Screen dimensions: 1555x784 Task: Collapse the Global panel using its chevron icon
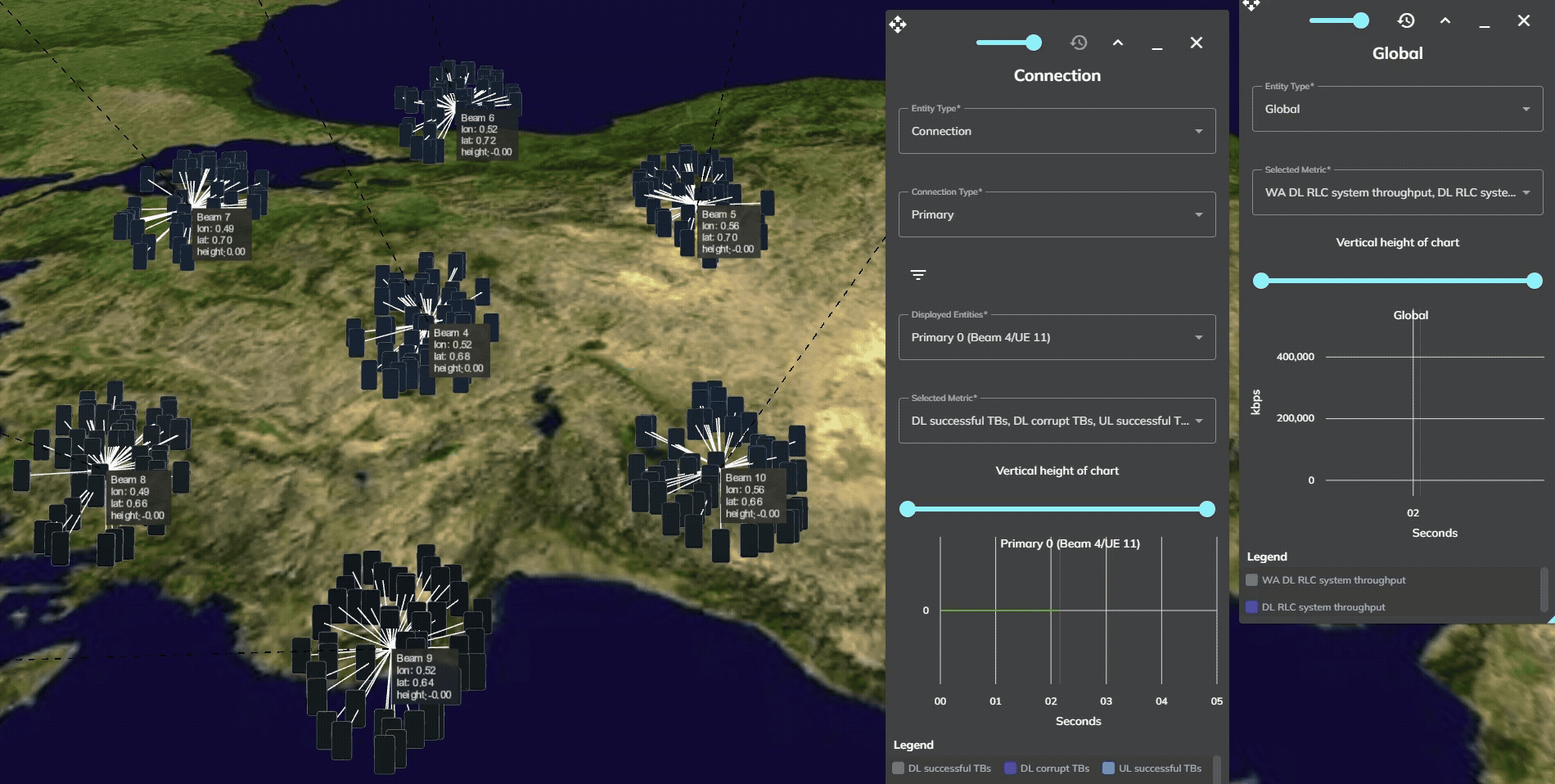[x=1445, y=20]
